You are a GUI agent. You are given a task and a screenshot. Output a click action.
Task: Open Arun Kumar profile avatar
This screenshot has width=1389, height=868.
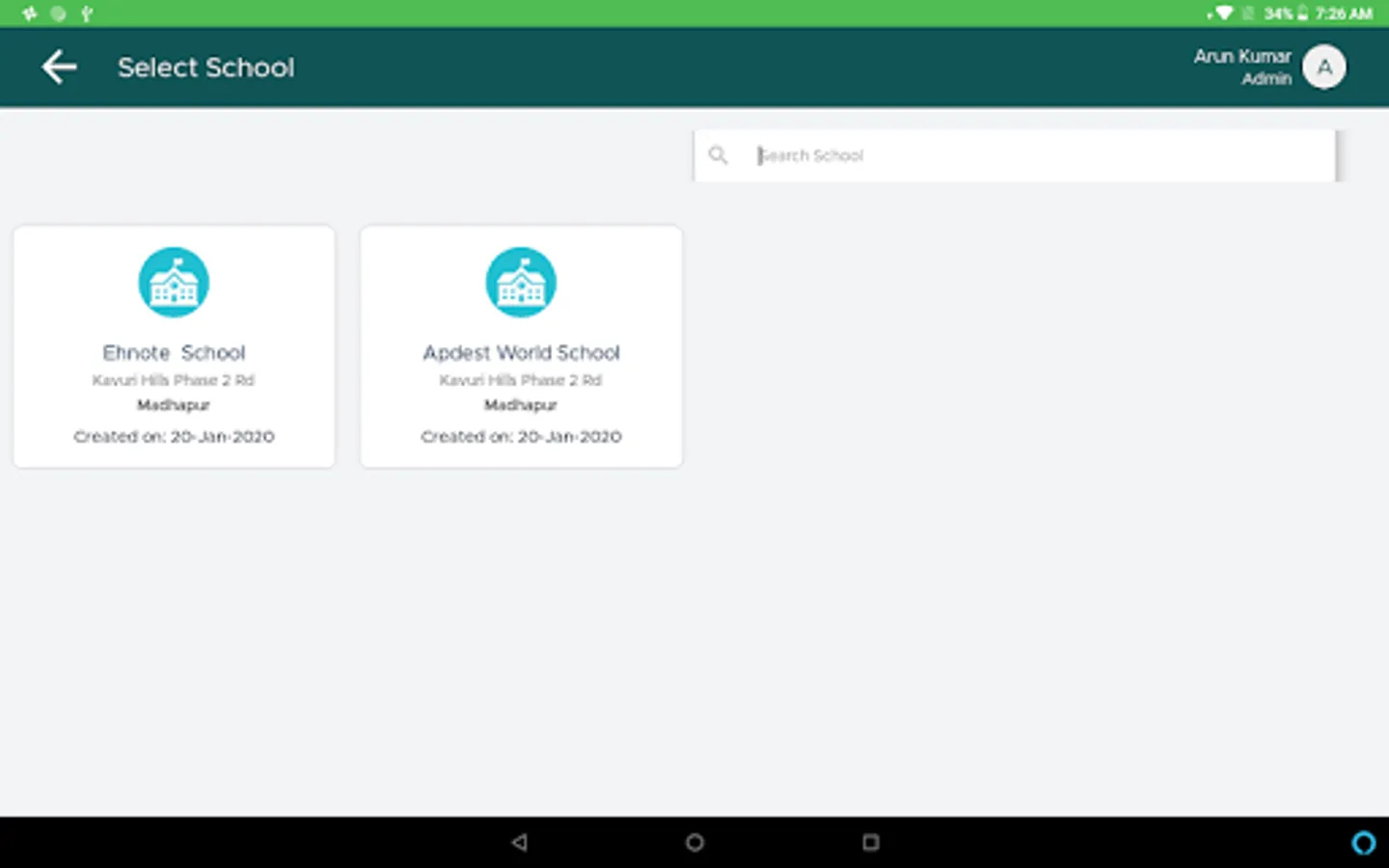[1323, 68]
